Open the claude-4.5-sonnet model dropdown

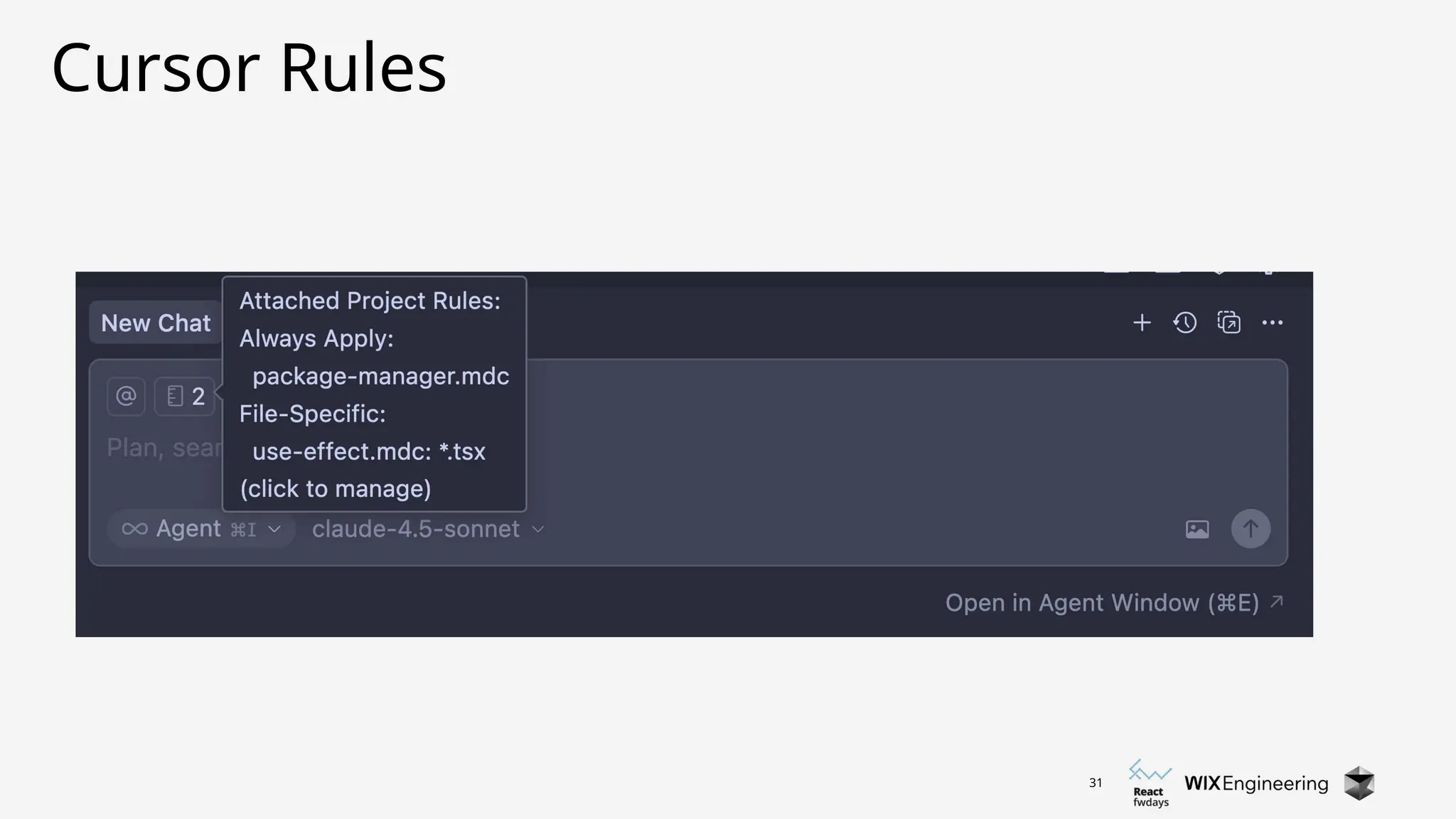pyautogui.click(x=416, y=529)
